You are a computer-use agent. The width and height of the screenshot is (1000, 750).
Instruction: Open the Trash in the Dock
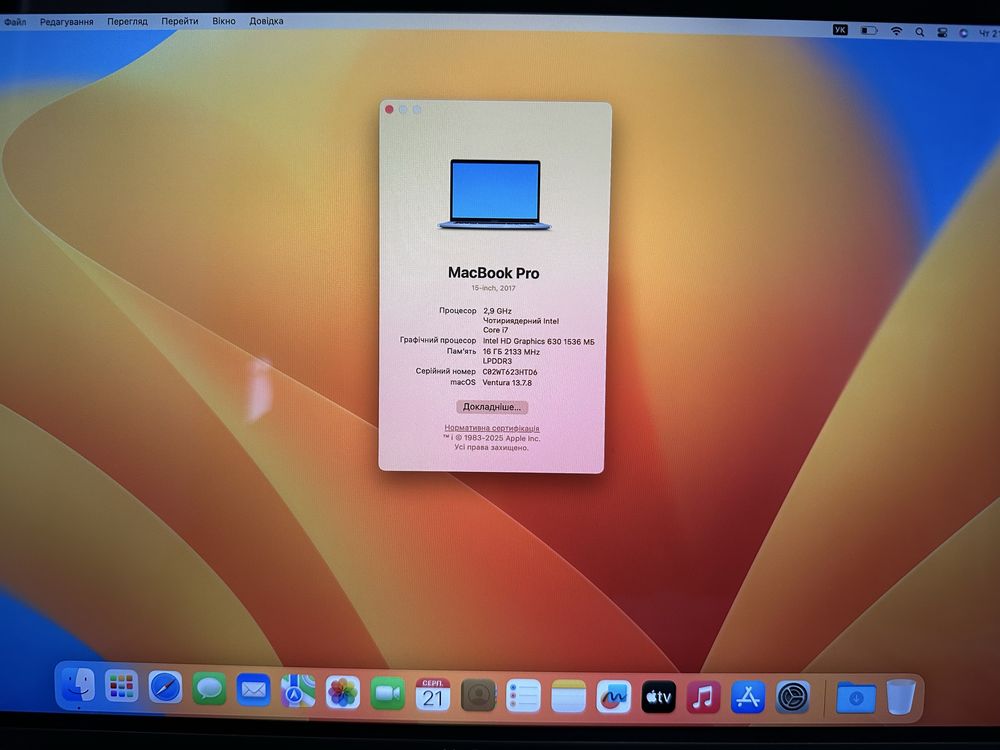pos(901,696)
